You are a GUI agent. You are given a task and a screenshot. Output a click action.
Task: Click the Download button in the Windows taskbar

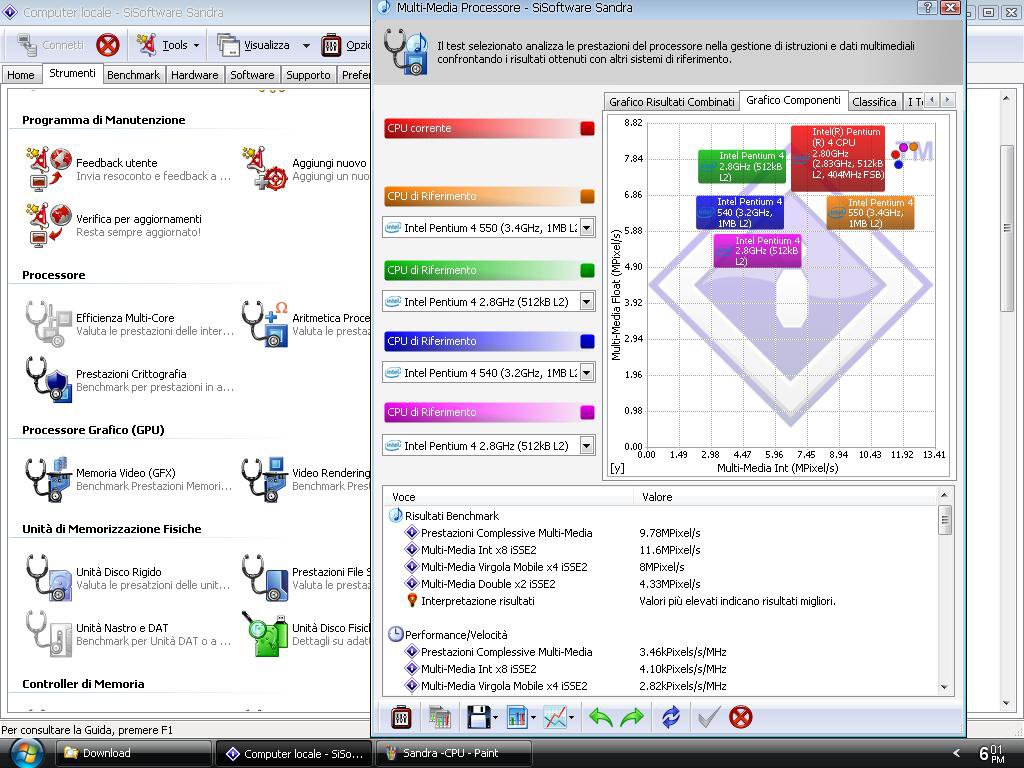[134, 754]
